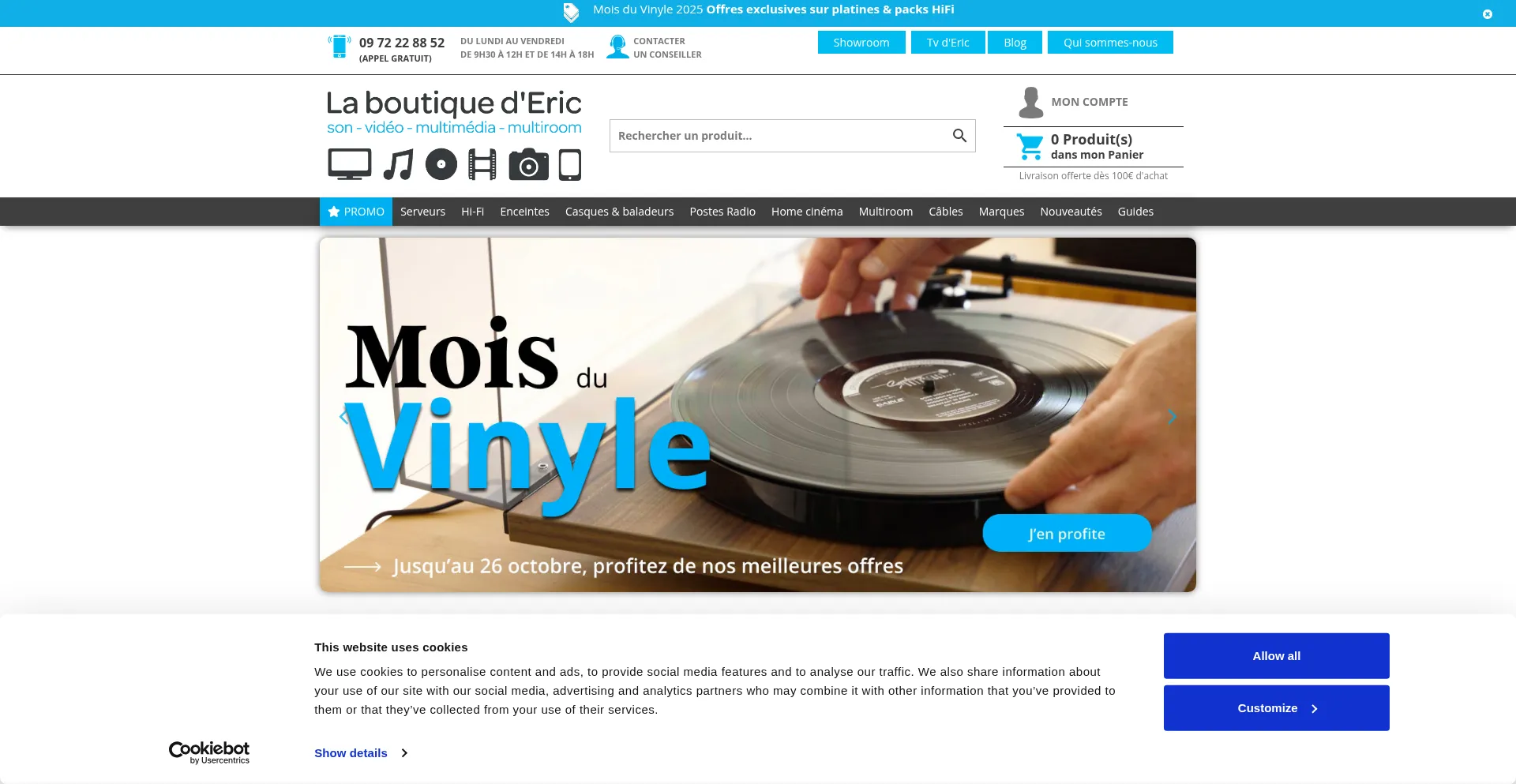The width and height of the screenshot is (1516, 784).
Task: Go to next carousel slide
Action: [1172, 416]
